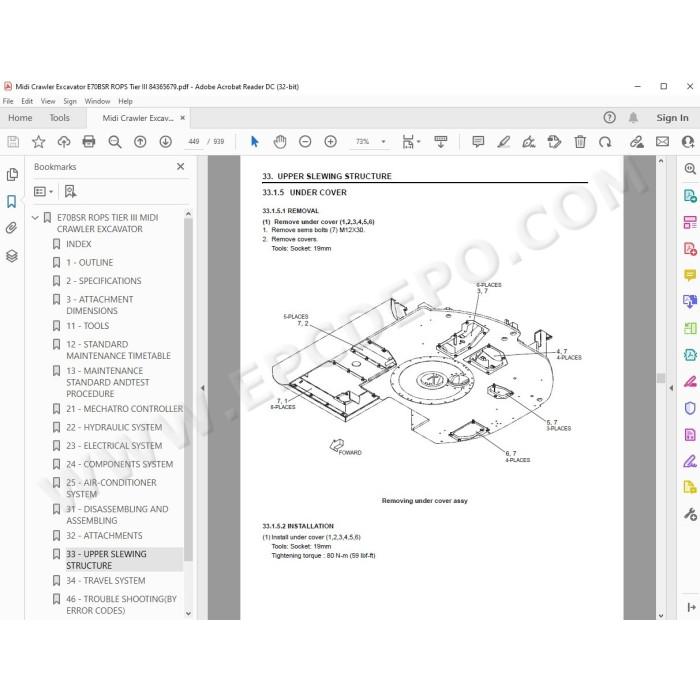Open the zoom level dropdown
Image resolution: width=700 pixels, height=700 pixels.
tap(383, 142)
